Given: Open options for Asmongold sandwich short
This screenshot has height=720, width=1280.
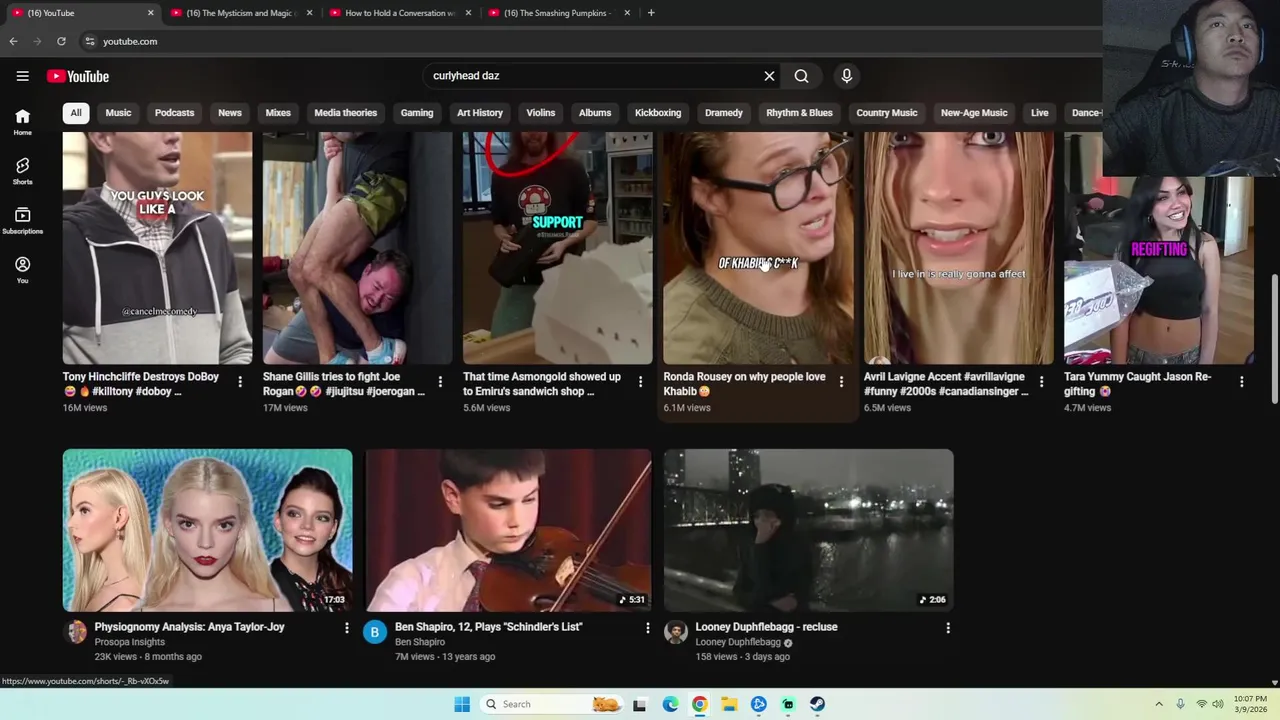Looking at the screenshot, I should tap(640, 382).
